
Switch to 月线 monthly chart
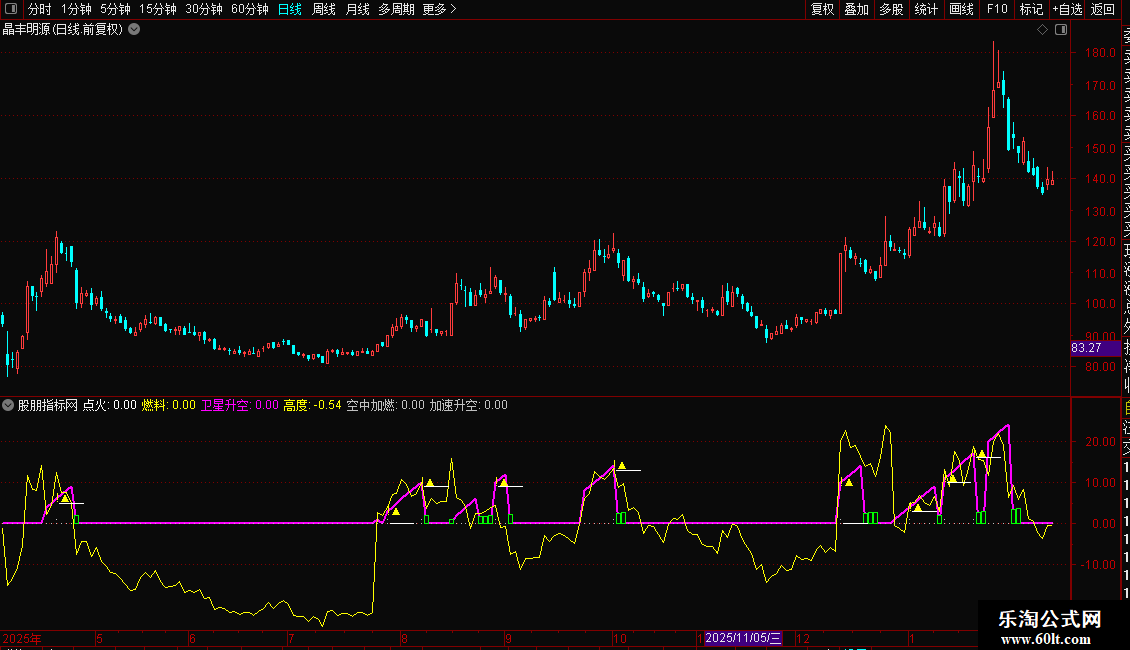(357, 9)
